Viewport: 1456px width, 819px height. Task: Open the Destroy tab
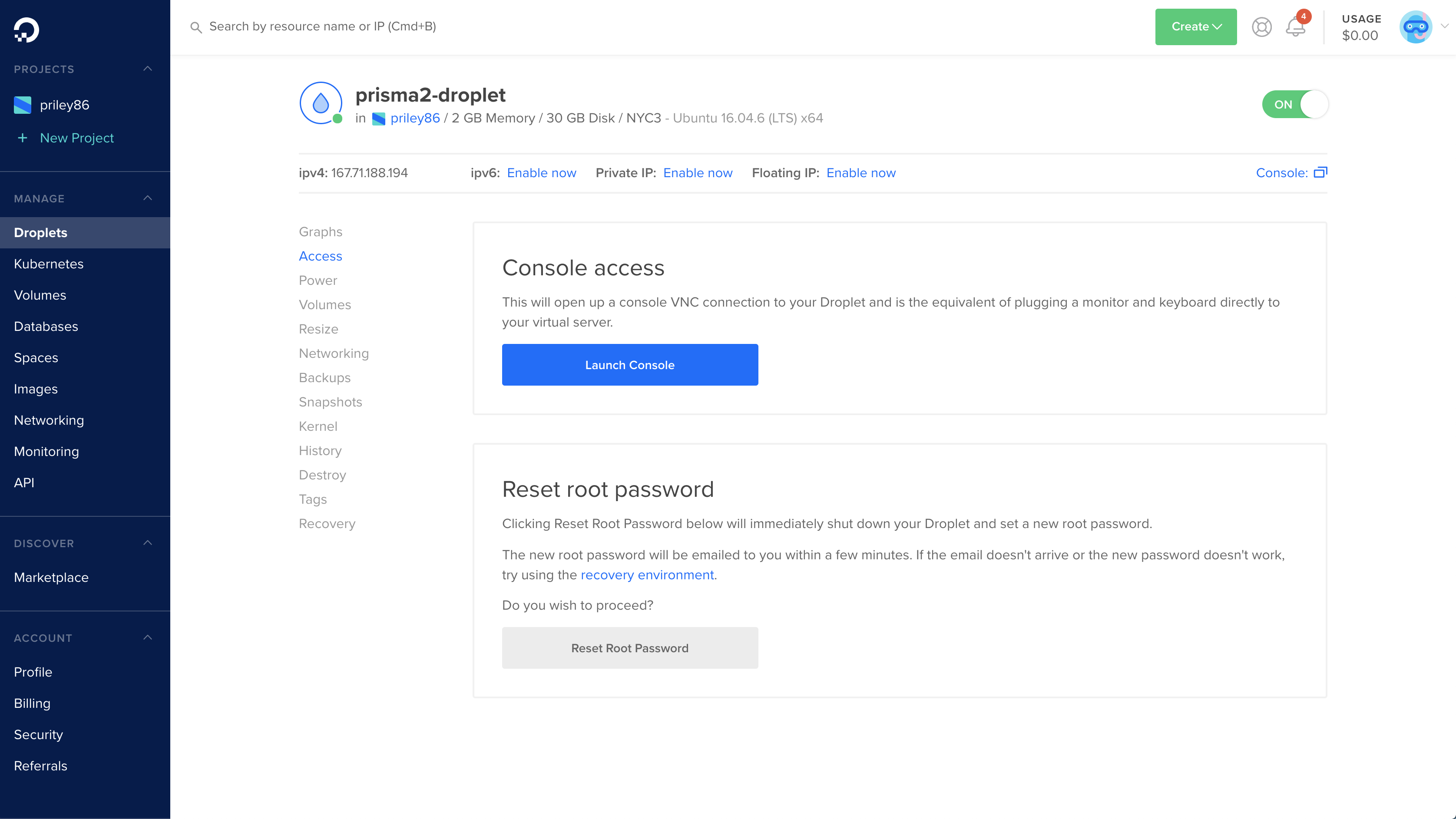[322, 475]
